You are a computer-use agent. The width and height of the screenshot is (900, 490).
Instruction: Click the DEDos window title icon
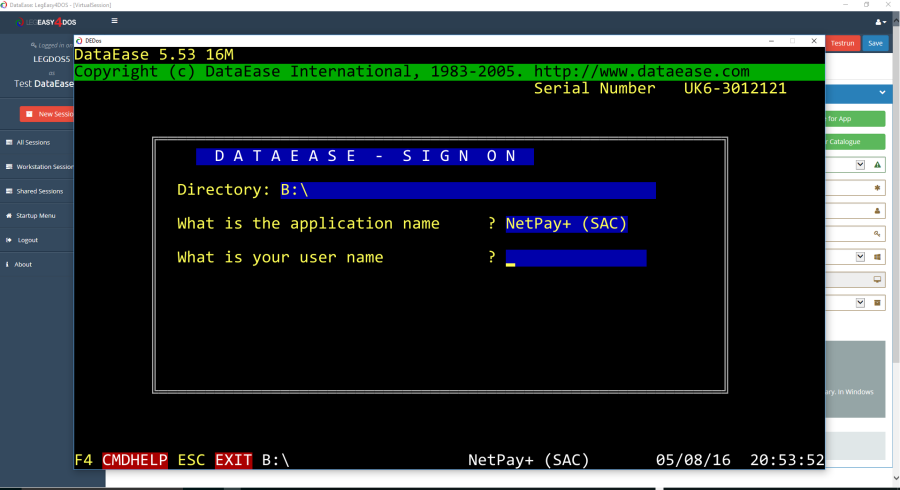tap(79, 41)
